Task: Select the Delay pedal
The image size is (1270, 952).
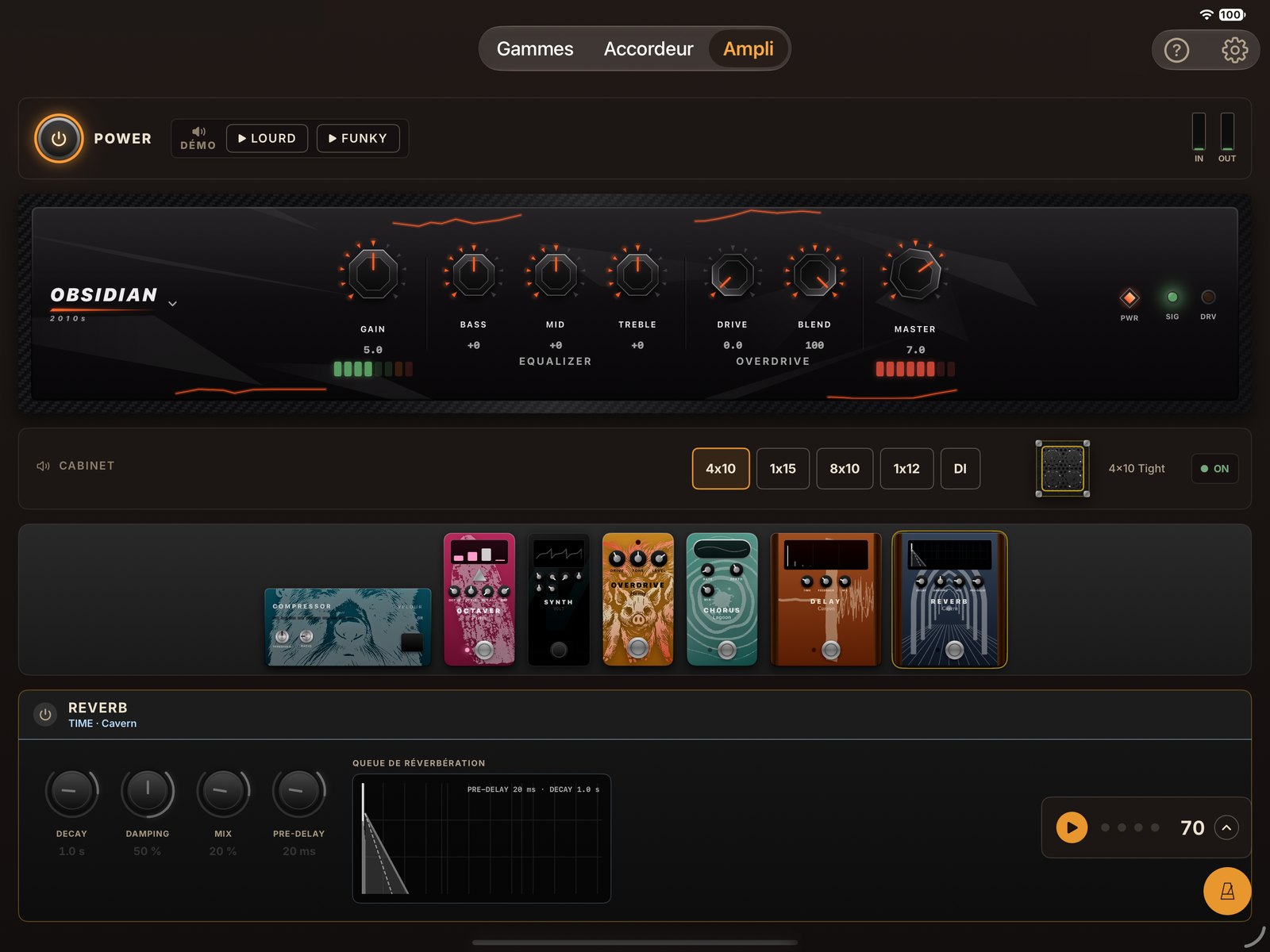Action: (826, 599)
